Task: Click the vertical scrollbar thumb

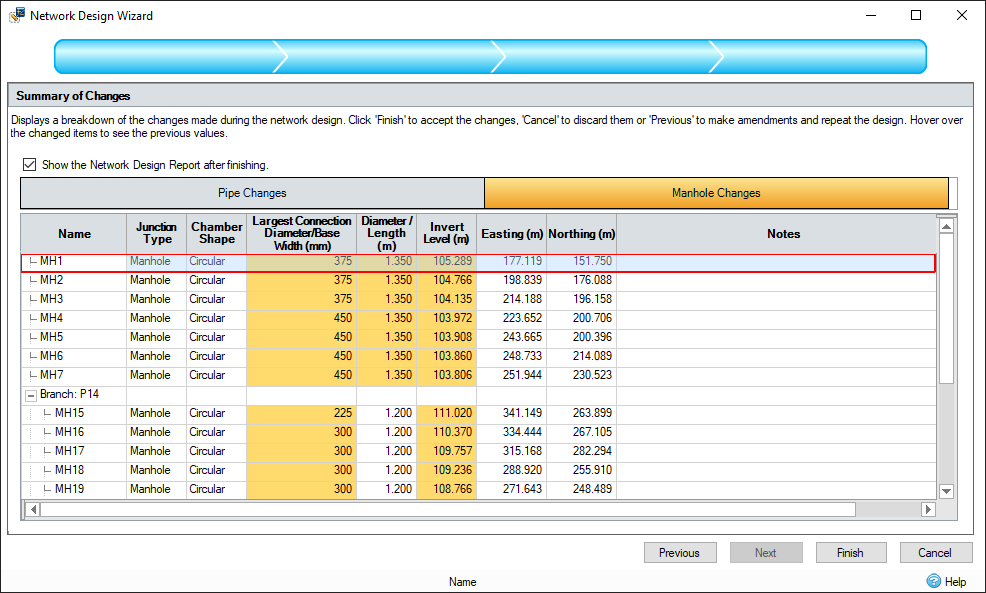Action: click(946, 309)
